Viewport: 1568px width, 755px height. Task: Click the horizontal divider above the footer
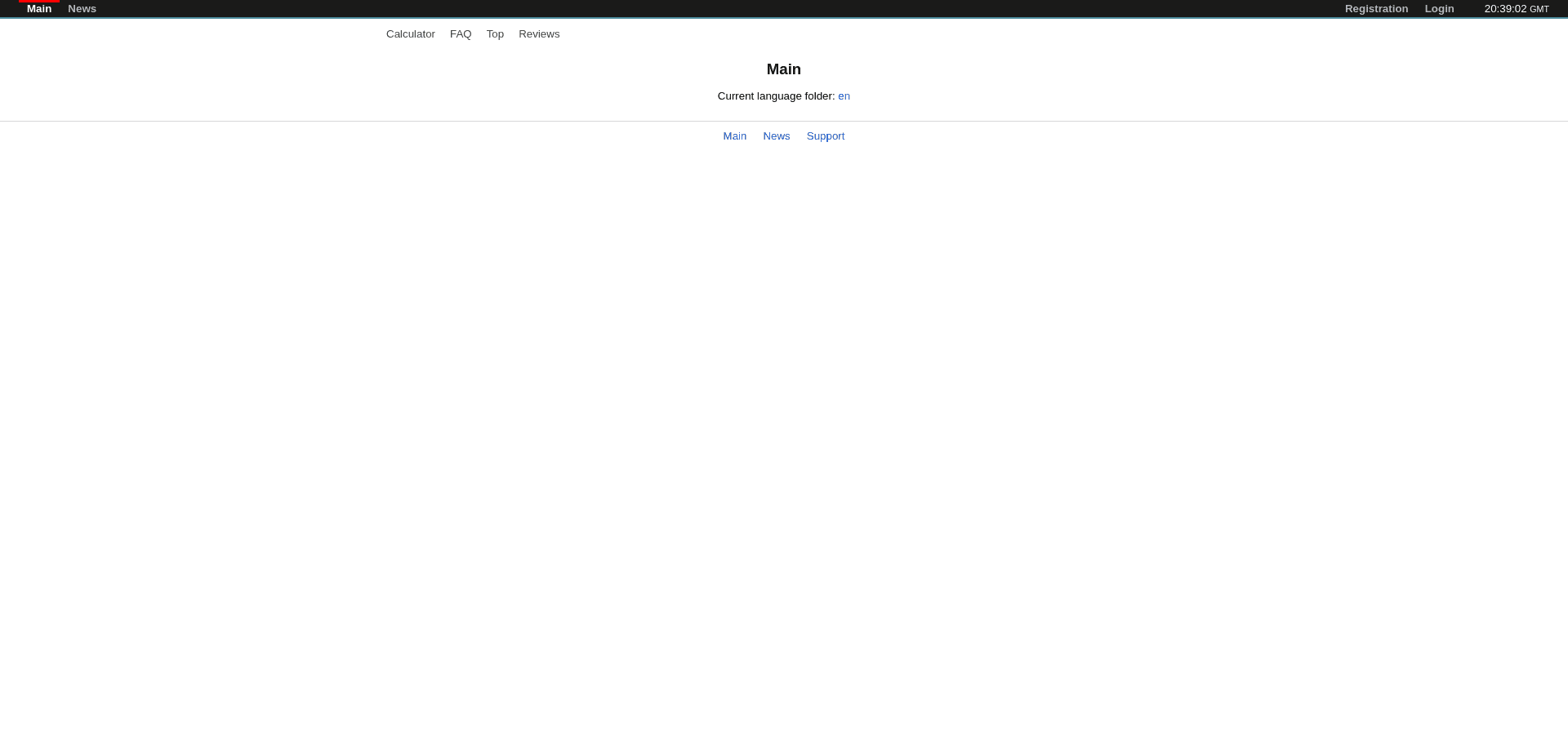[x=784, y=121]
